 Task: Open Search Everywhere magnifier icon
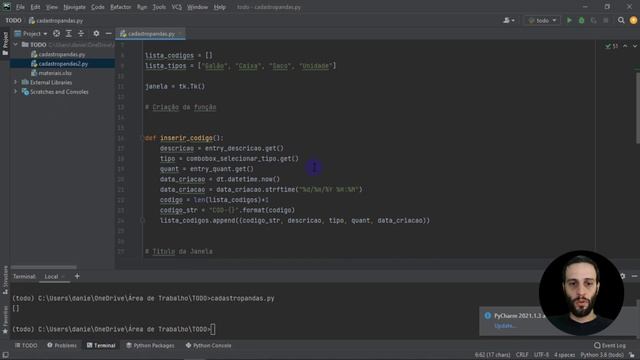pos(621,20)
